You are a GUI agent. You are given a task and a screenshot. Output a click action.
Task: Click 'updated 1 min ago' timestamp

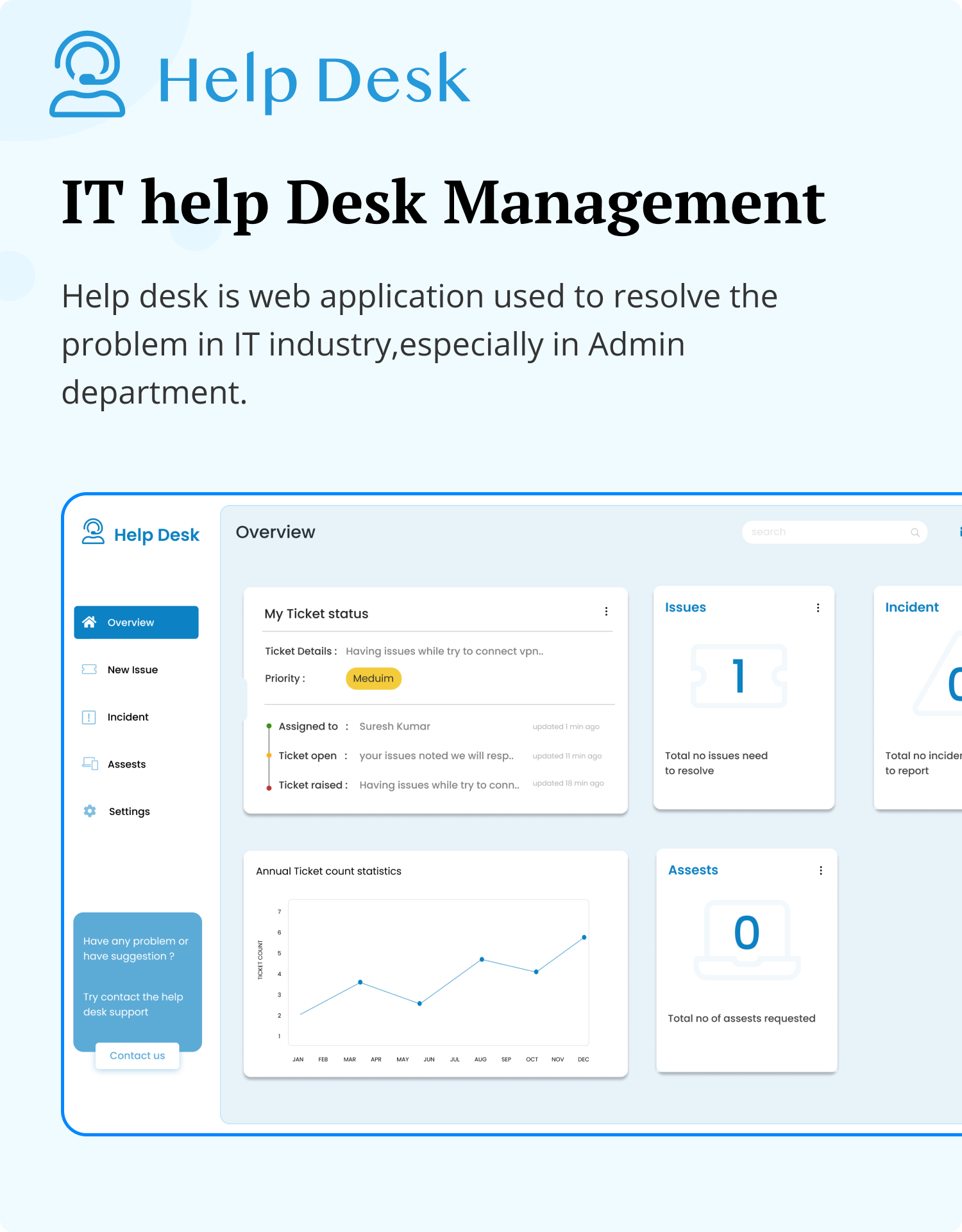click(x=566, y=726)
